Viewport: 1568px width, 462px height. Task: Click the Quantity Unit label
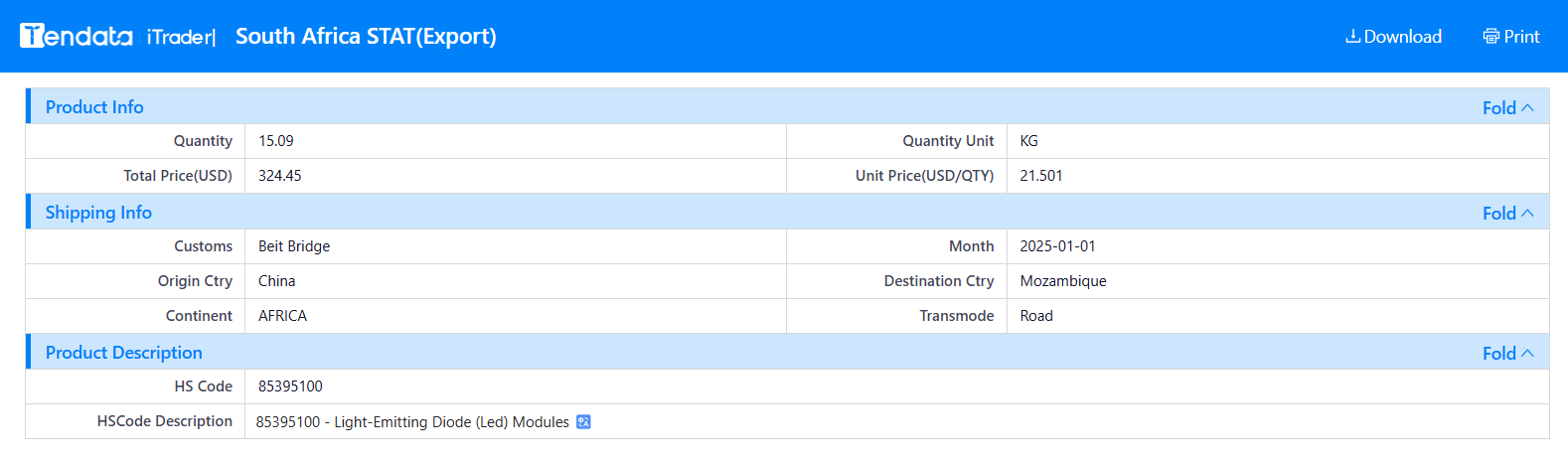[948, 141]
